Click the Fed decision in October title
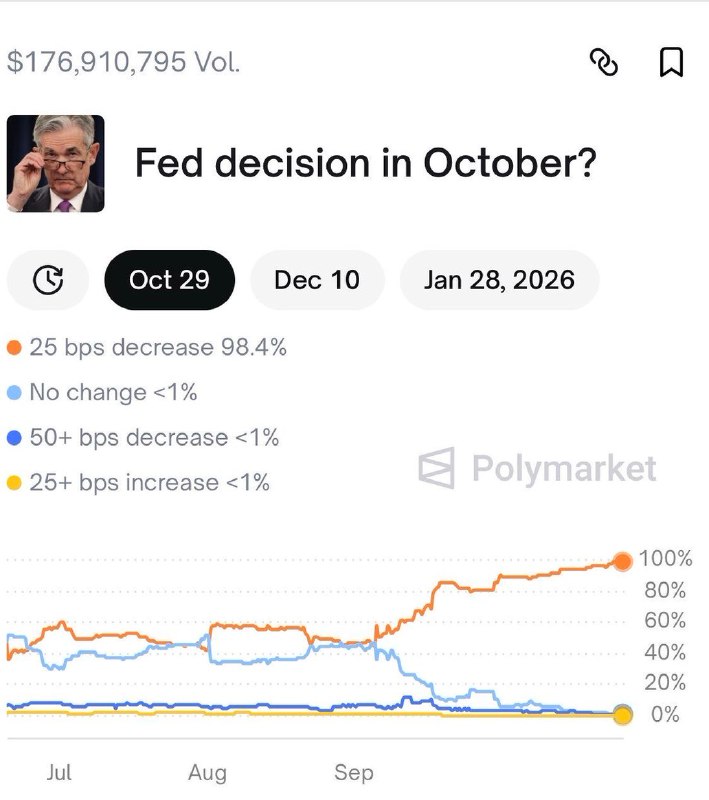This screenshot has width=709, height=800. [x=366, y=163]
